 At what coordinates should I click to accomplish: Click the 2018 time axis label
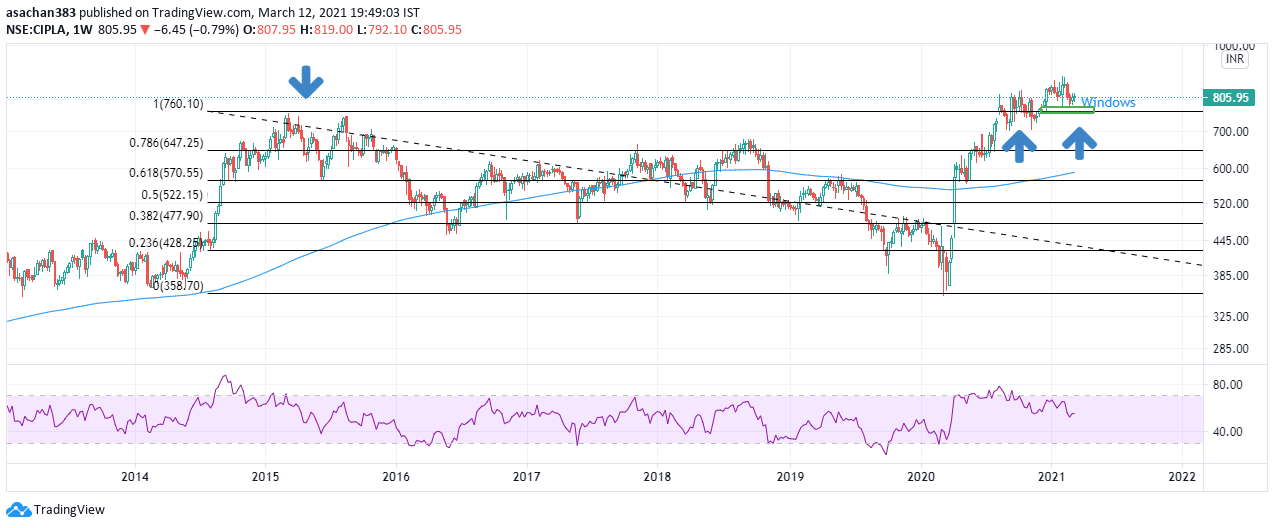click(x=657, y=476)
